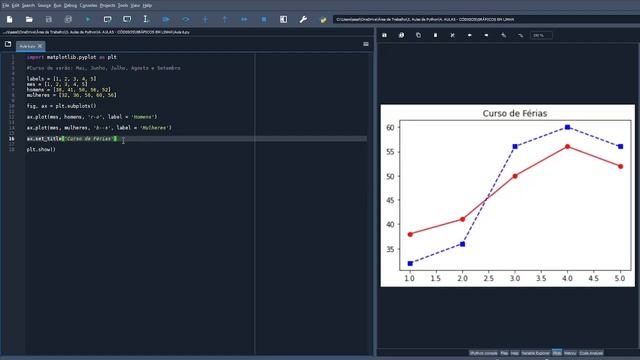Open the Run menu
640x360 pixels.
pyautogui.click(x=58, y=5)
